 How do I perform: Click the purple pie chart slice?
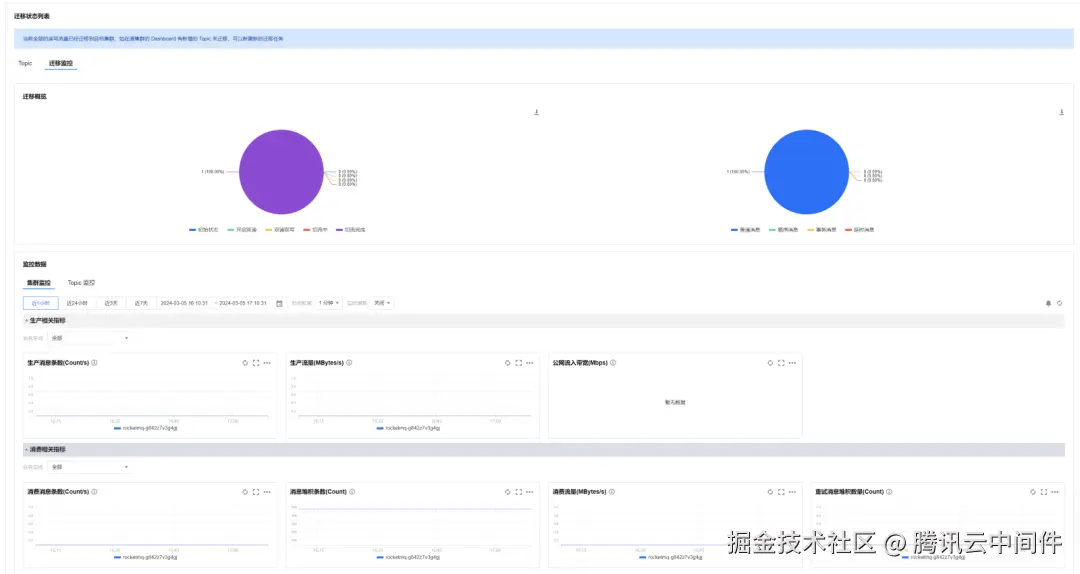[x=281, y=172]
